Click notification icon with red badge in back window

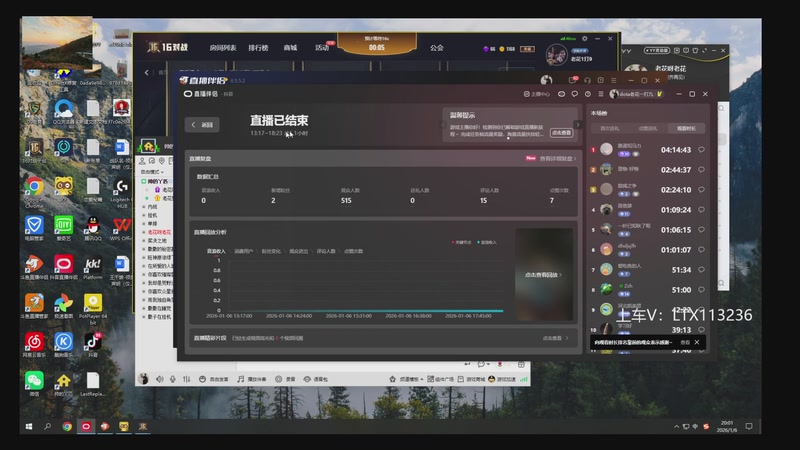(572, 80)
